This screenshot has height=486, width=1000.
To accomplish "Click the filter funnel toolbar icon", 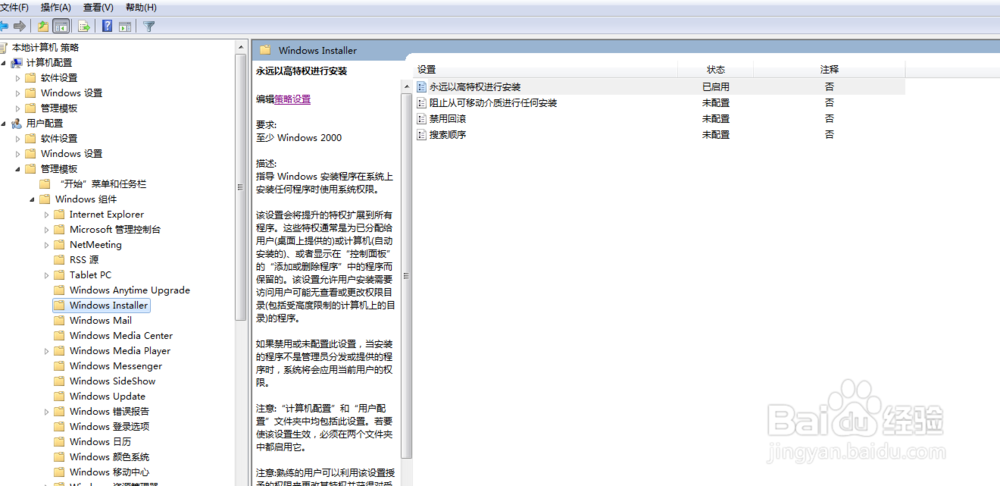I will pyautogui.click(x=149, y=26).
